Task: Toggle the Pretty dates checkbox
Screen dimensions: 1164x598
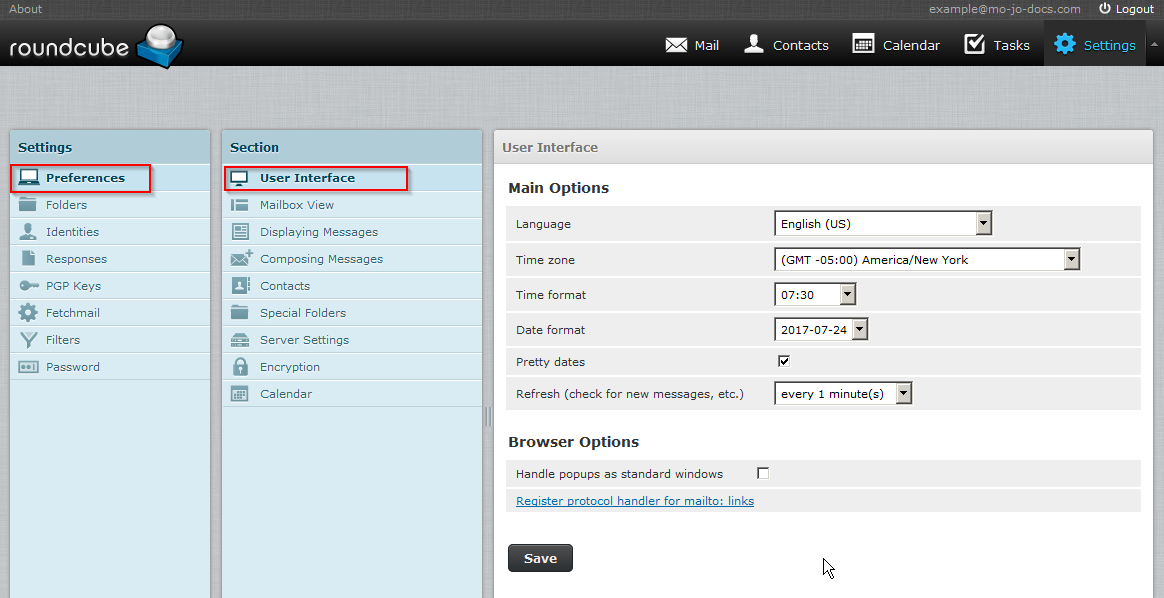Action: point(784,361)
